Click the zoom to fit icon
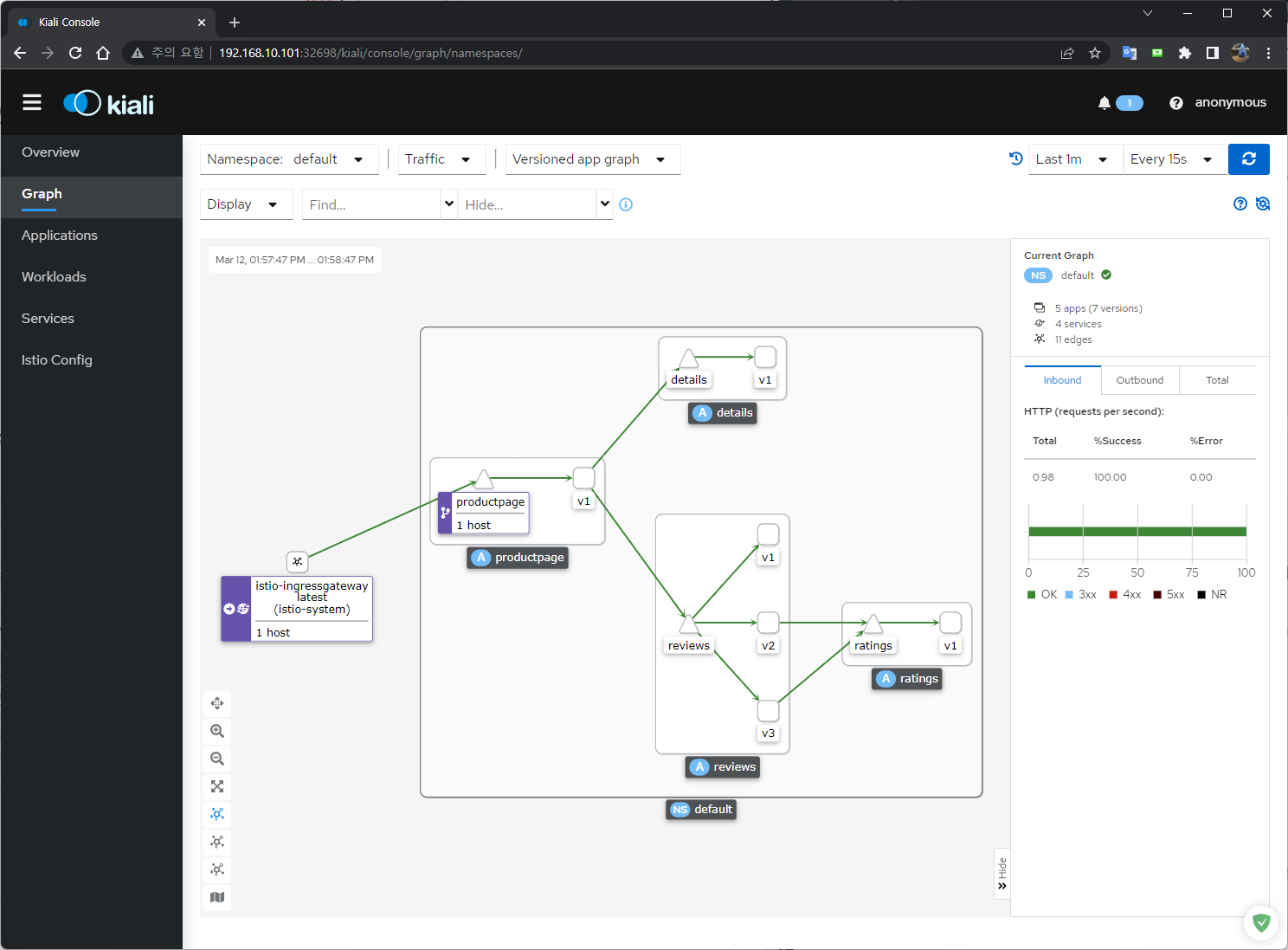Image resolution: width=1288 pixels, height=950 pixels. pos(217,786)
